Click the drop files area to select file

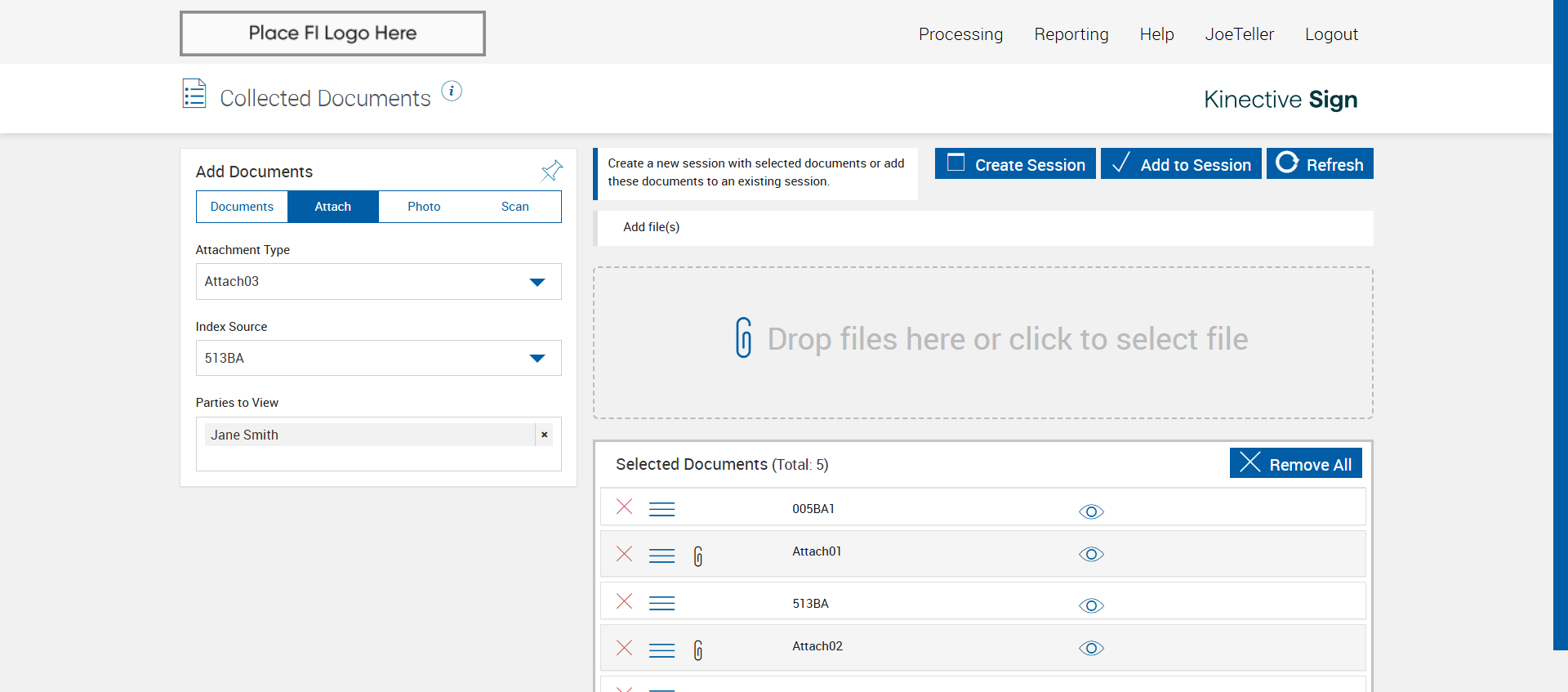(x=982, y=342)
